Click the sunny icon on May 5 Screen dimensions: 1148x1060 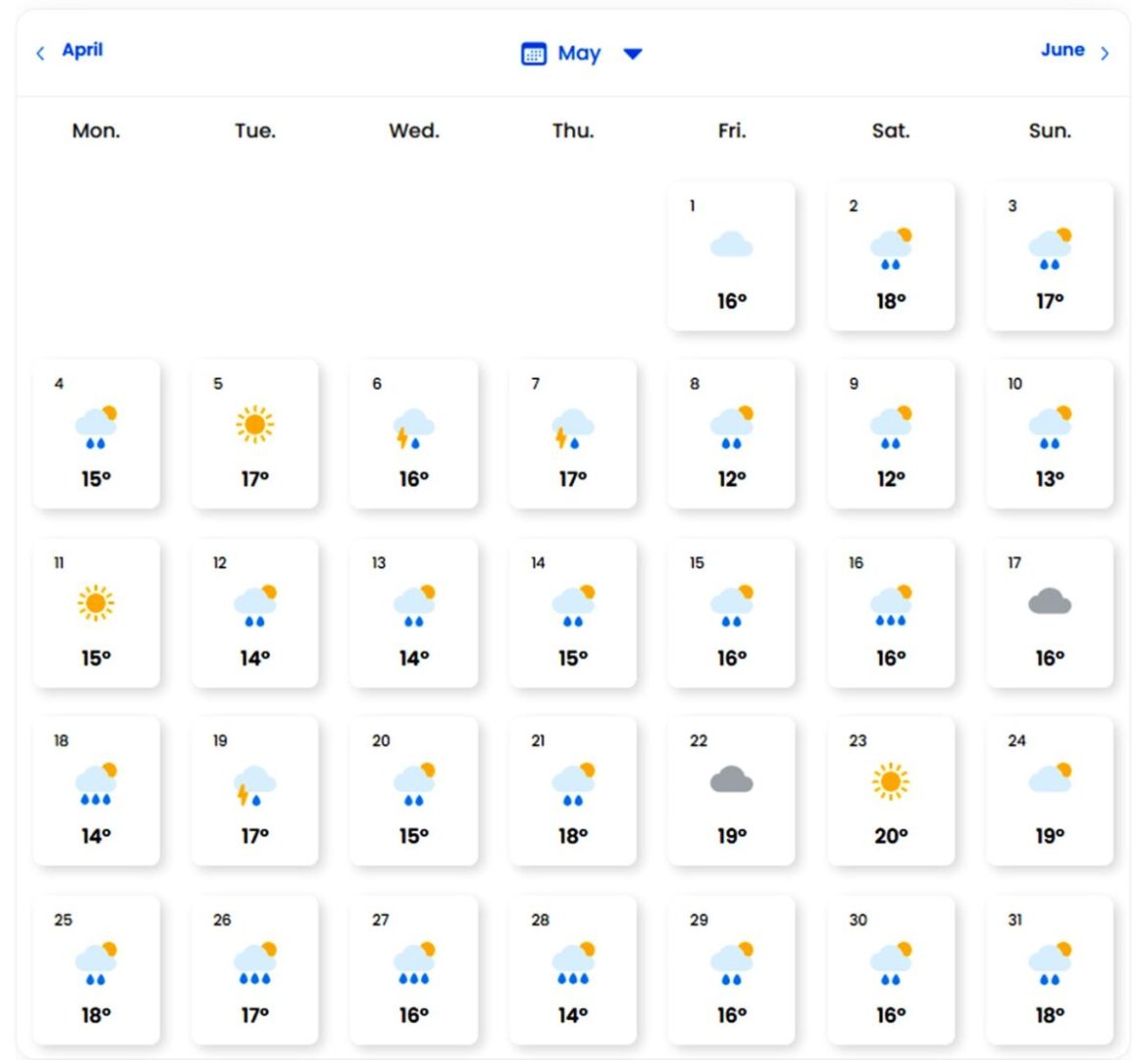coord(255,424)
